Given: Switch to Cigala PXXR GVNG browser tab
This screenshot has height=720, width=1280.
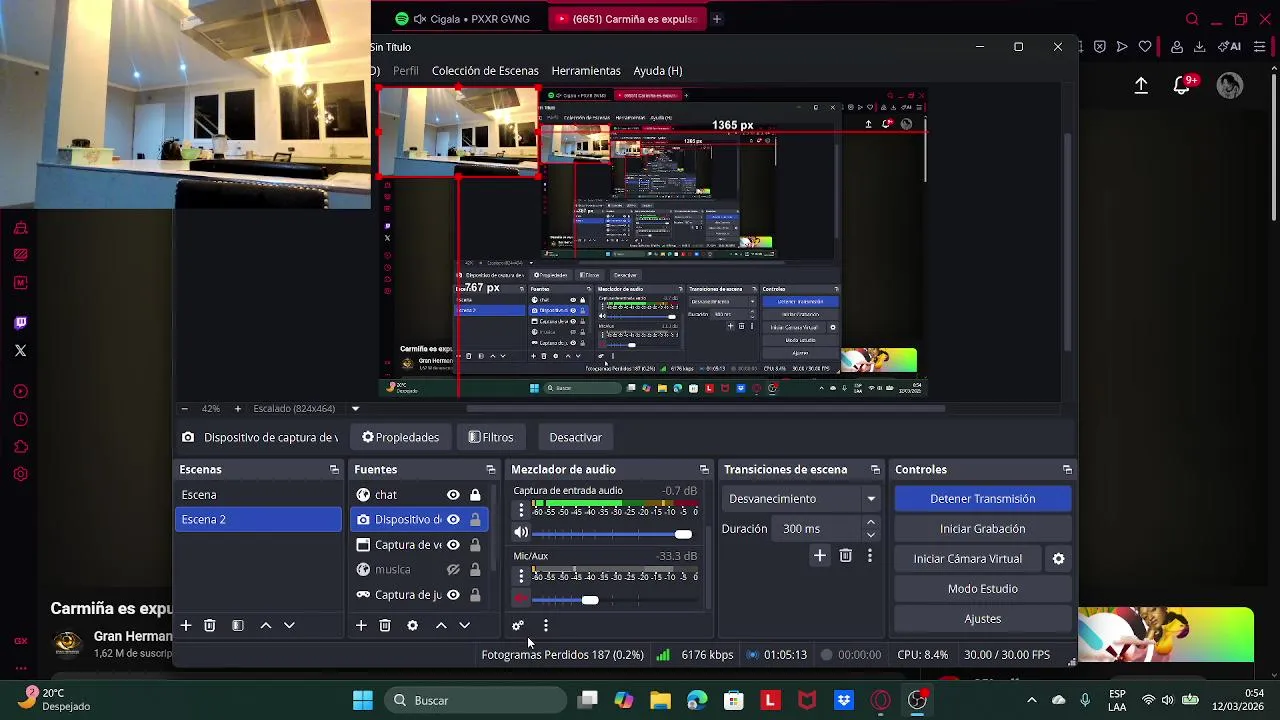Looking at the screenshot, I should pyautogui.click(x=462, y=19).
